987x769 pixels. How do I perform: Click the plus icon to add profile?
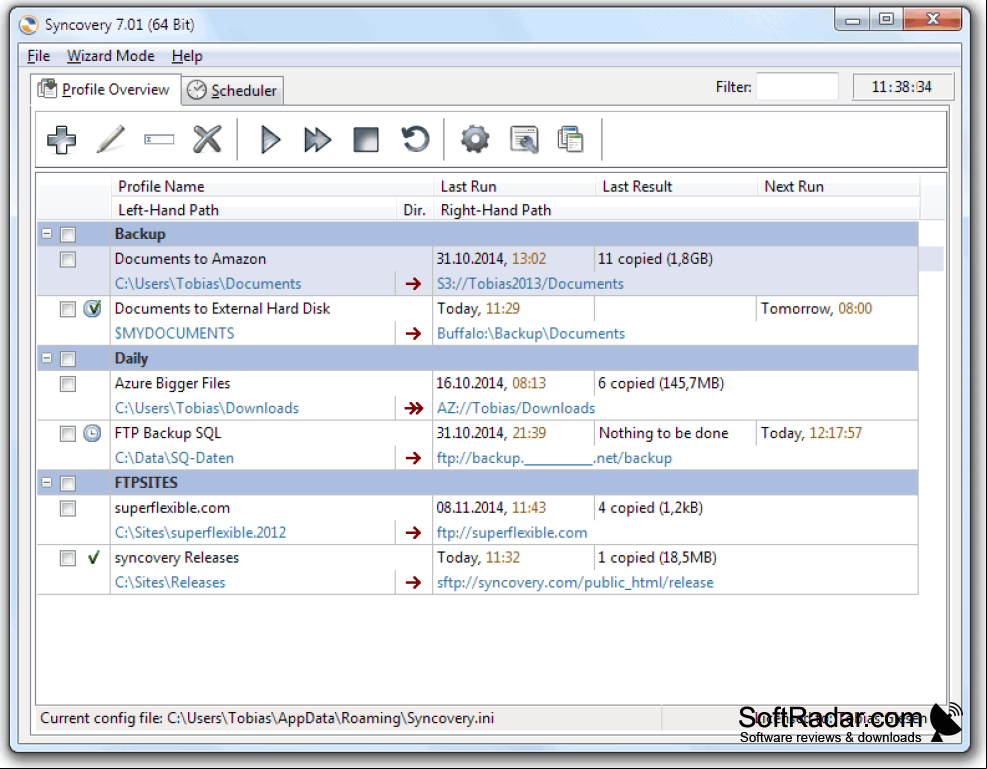pos(62,140)
